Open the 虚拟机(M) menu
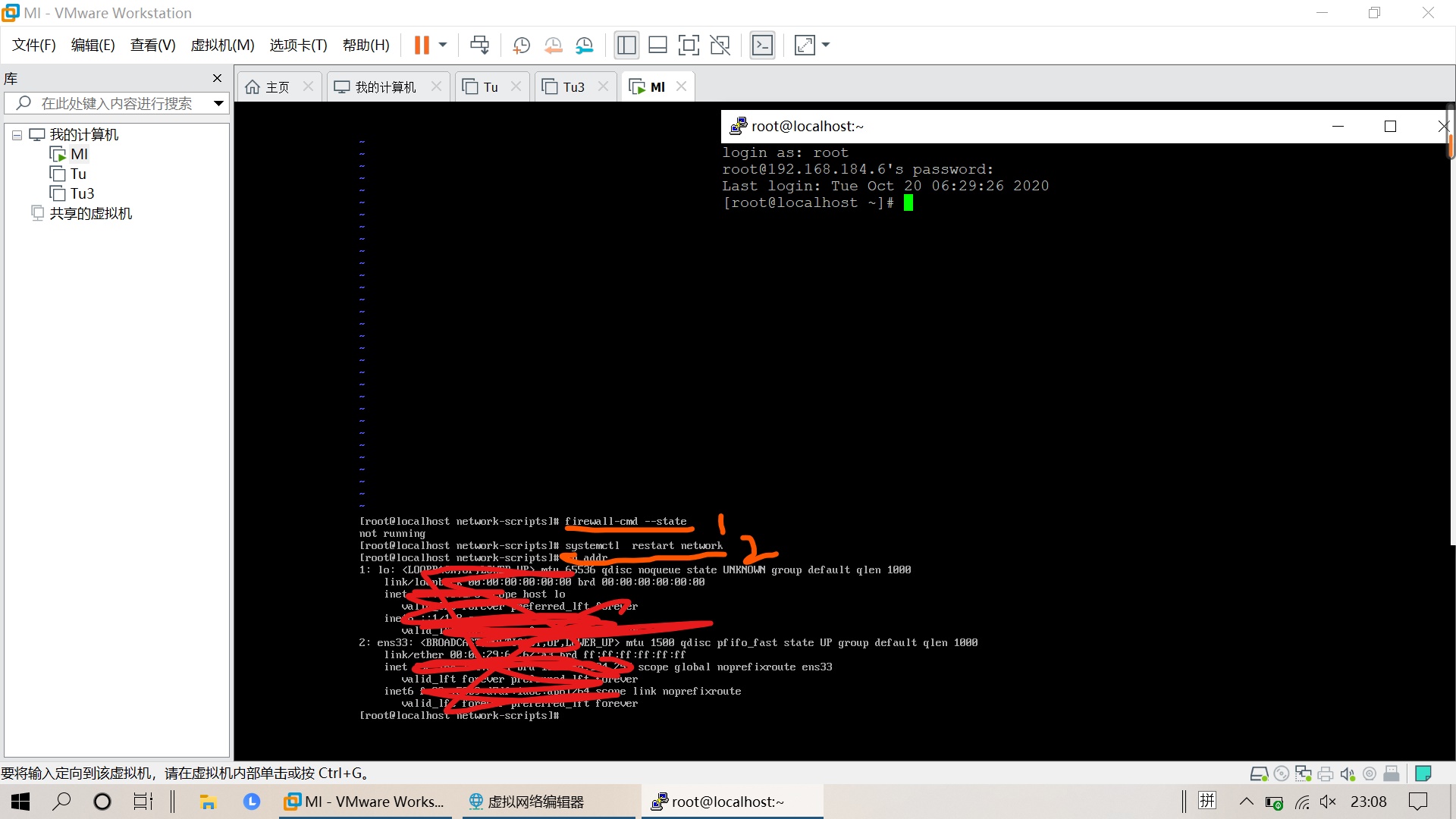 click(222, 45)
